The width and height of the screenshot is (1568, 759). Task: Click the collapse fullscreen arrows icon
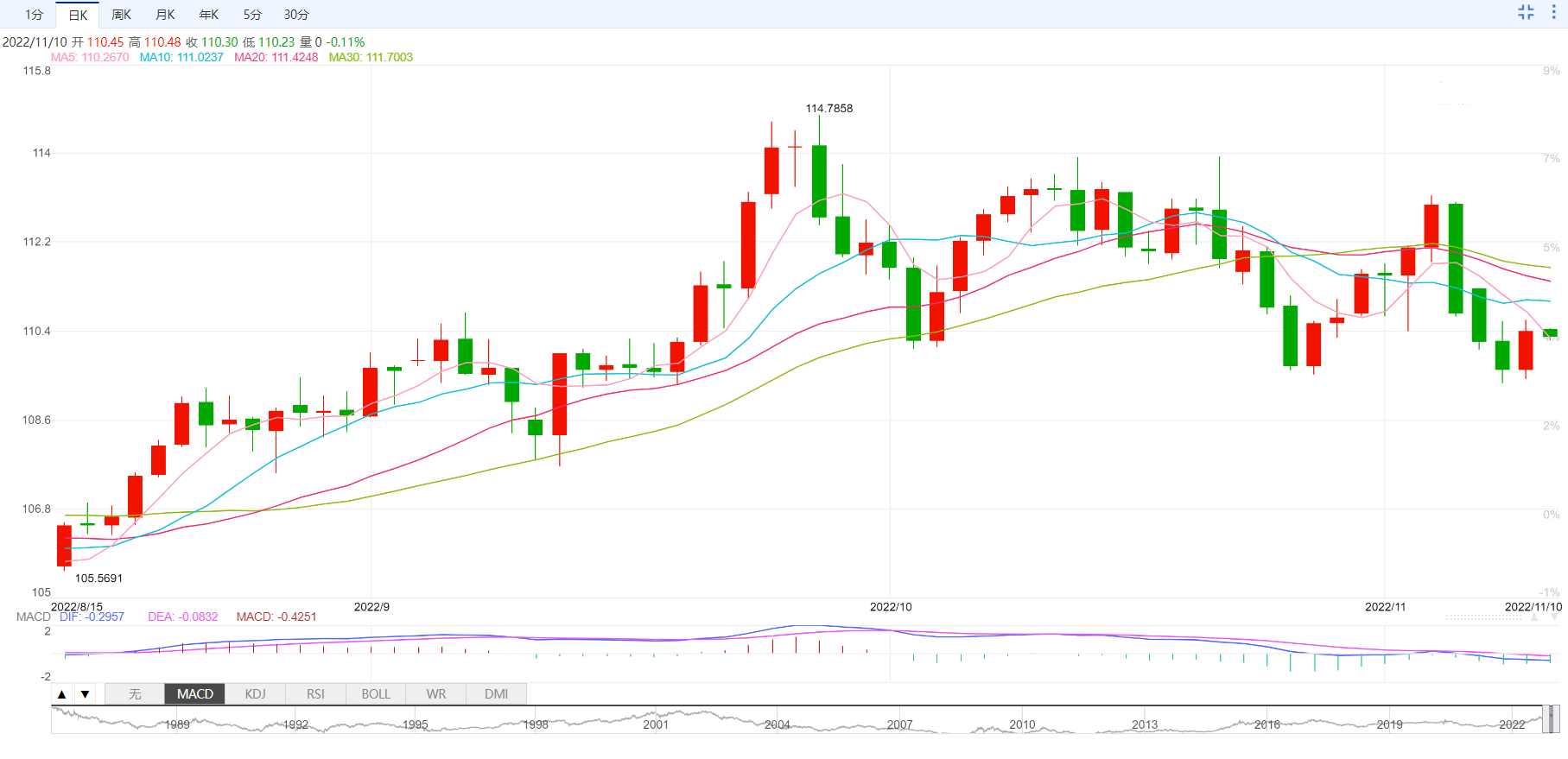[1526, 12]
